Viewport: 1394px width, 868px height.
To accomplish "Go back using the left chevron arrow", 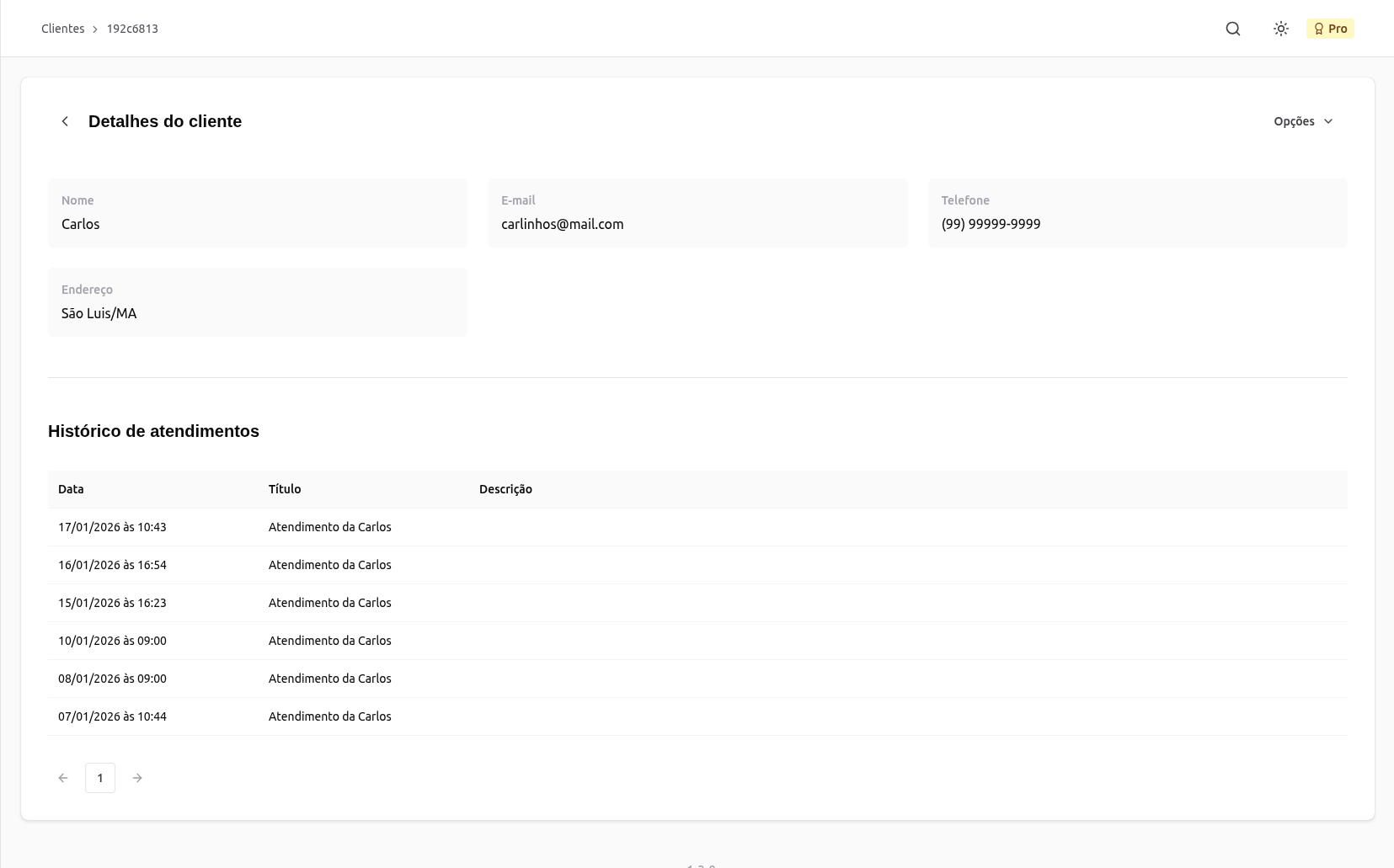I will pos(65,121).
